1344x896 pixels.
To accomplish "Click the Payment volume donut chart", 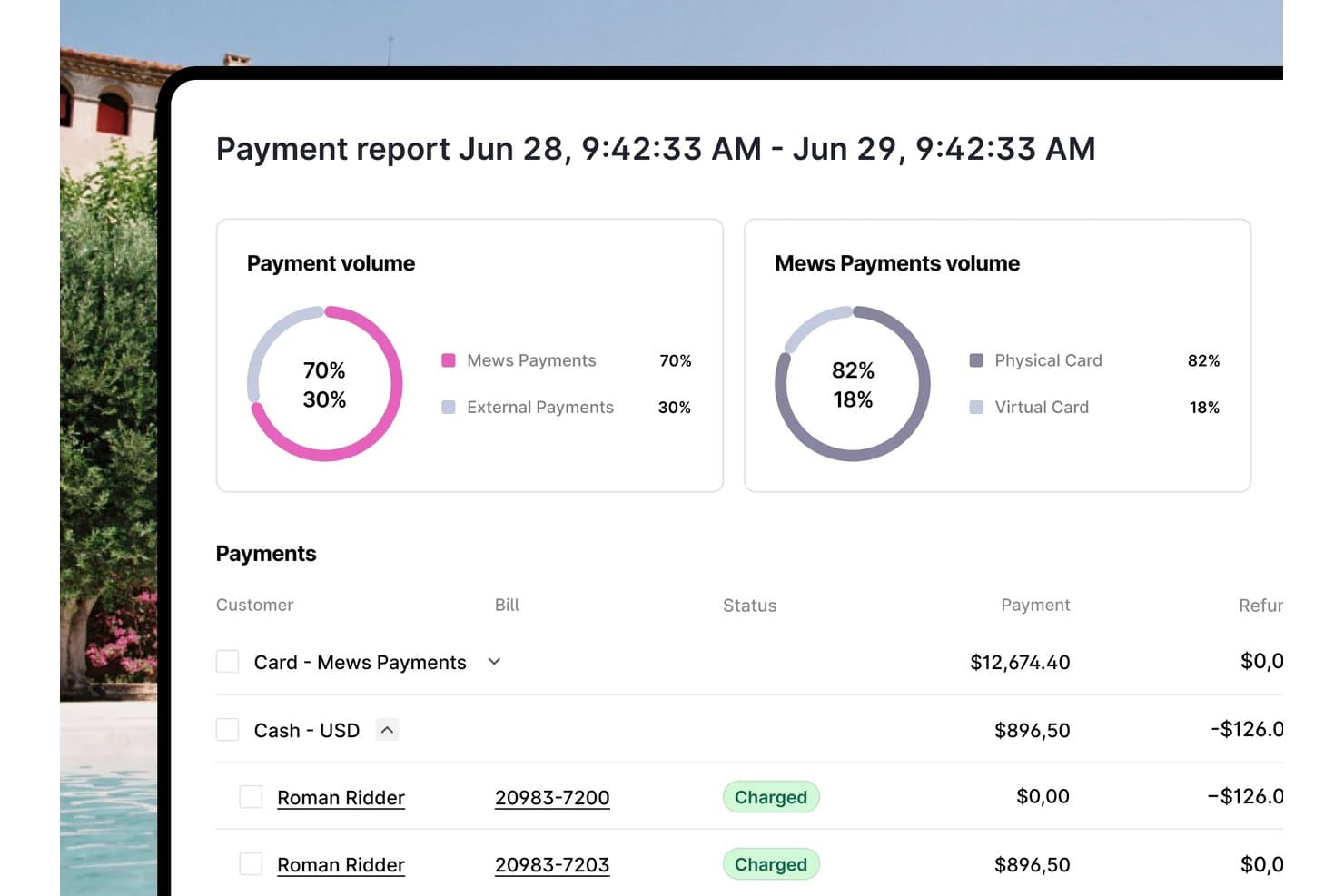I will point(324,384).
